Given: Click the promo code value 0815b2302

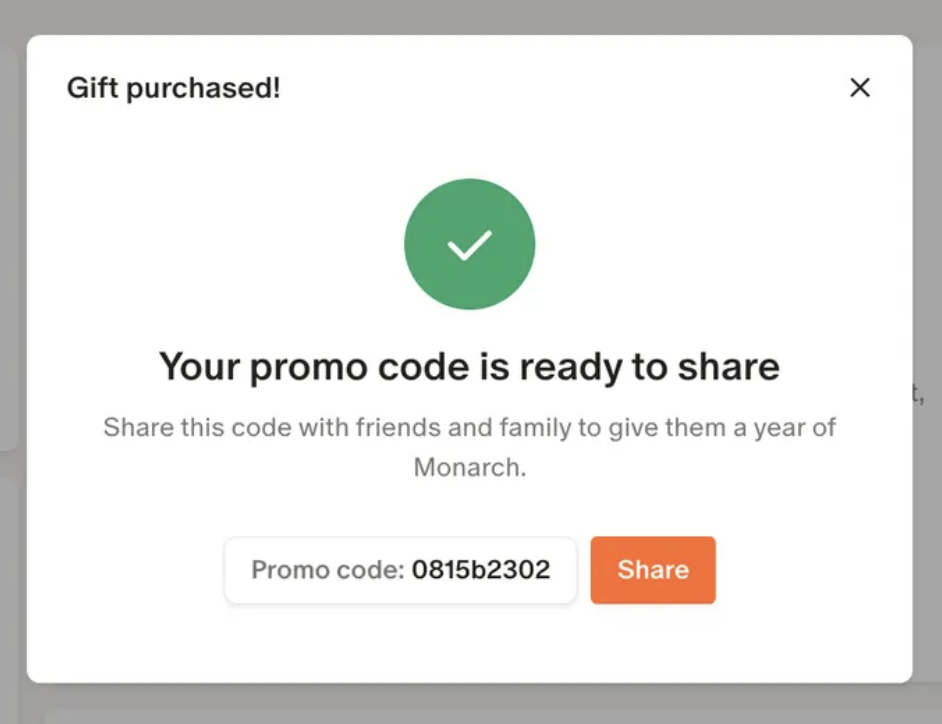Looking at the screenshot, I should tap(481, 570).
